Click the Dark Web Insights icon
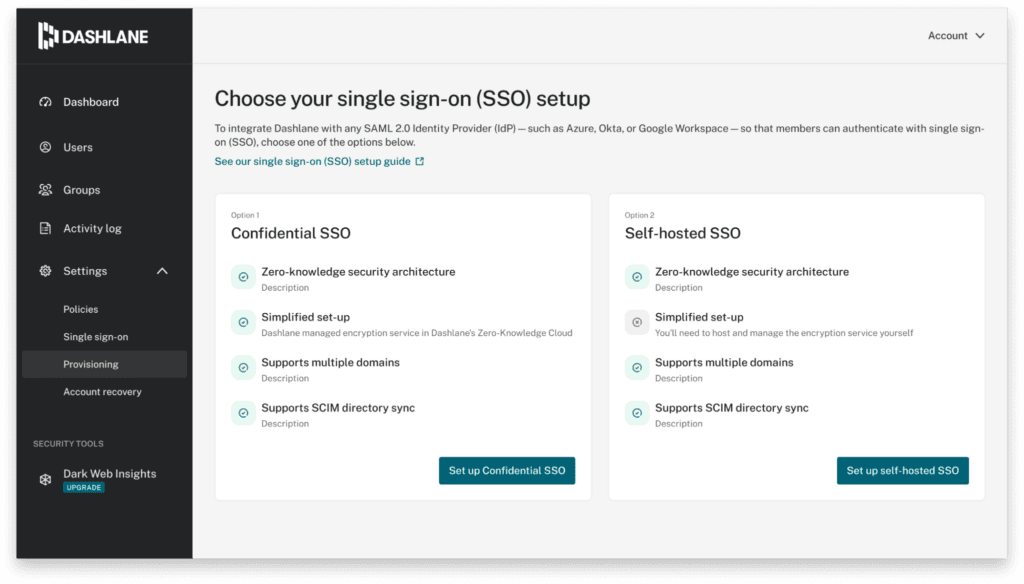This screenshot has height=584, width=1024. pyautogui.click(x=45, y=479)
